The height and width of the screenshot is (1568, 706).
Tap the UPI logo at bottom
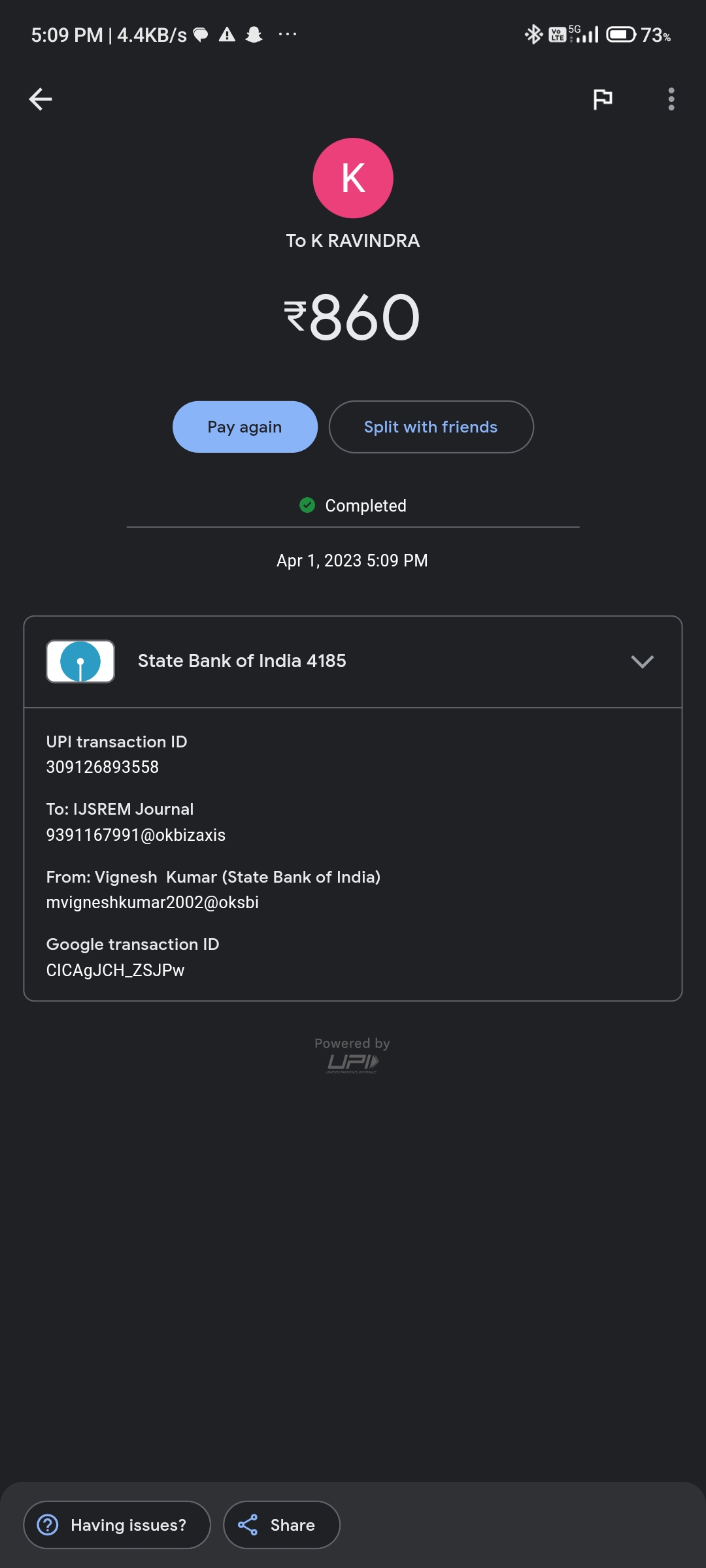[x=352, y=1063]
